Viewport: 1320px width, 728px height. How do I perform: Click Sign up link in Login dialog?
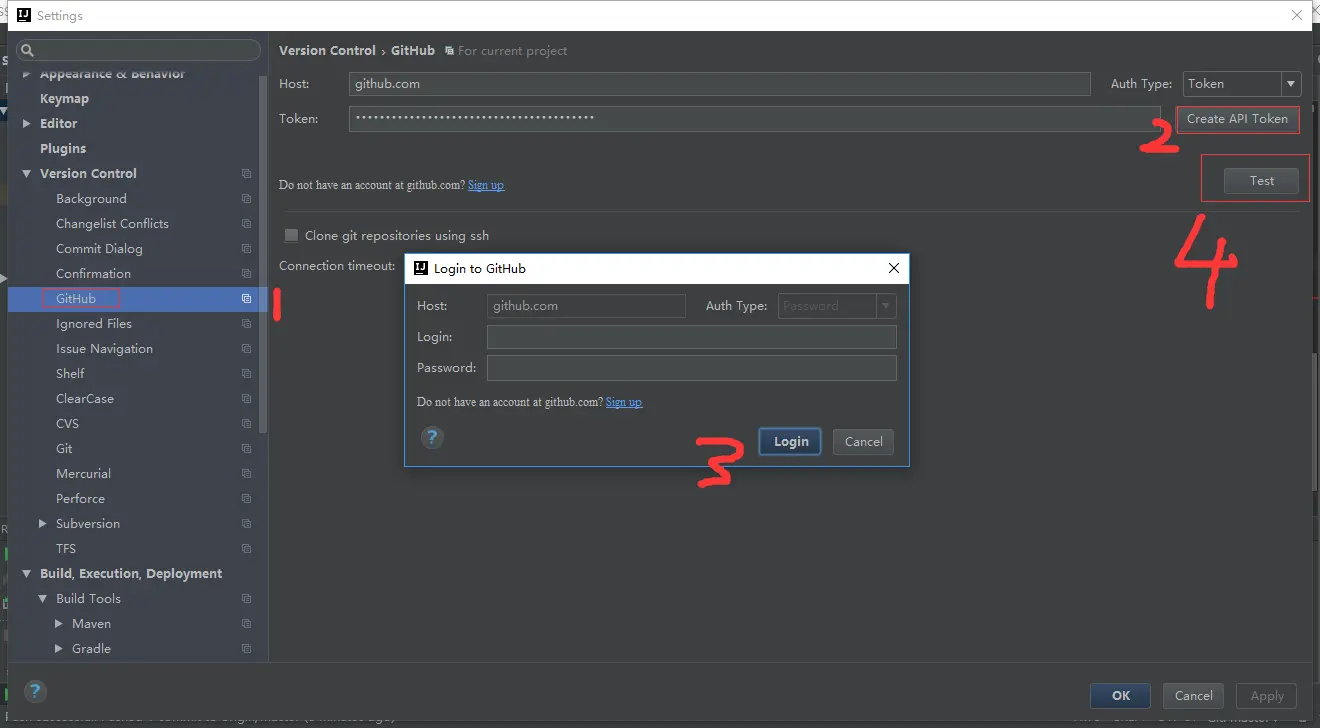[624, 402]
